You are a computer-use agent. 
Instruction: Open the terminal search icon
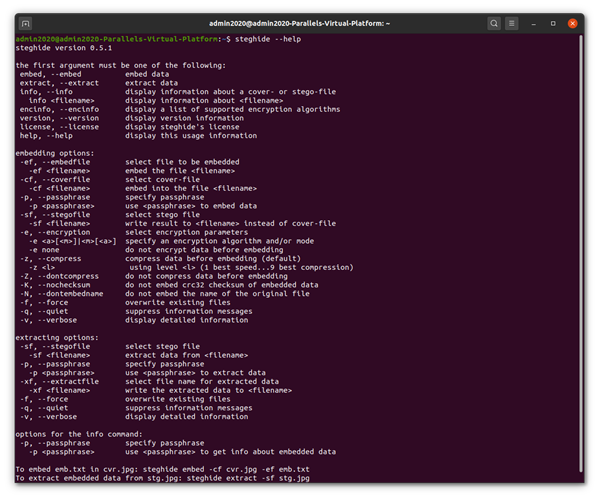coord(494,23)
